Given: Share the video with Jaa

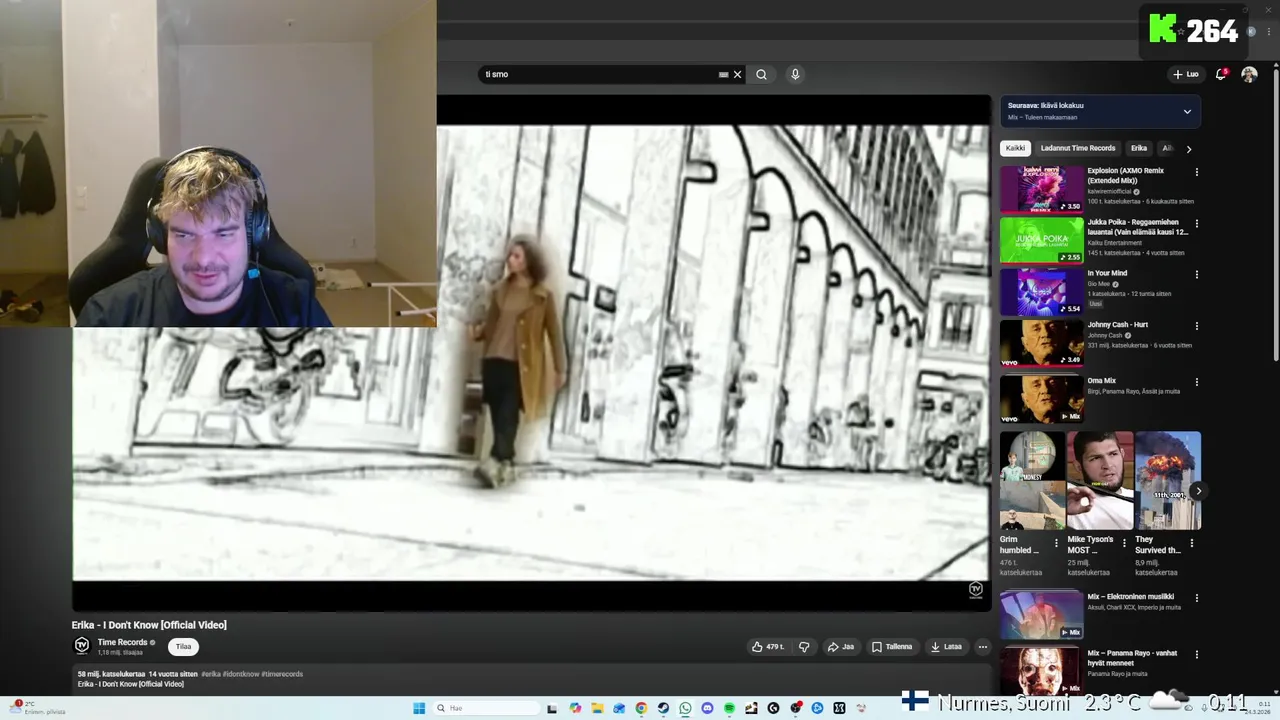Looking at the screenshot, I should pyautogui.click(x=841, y=647).
